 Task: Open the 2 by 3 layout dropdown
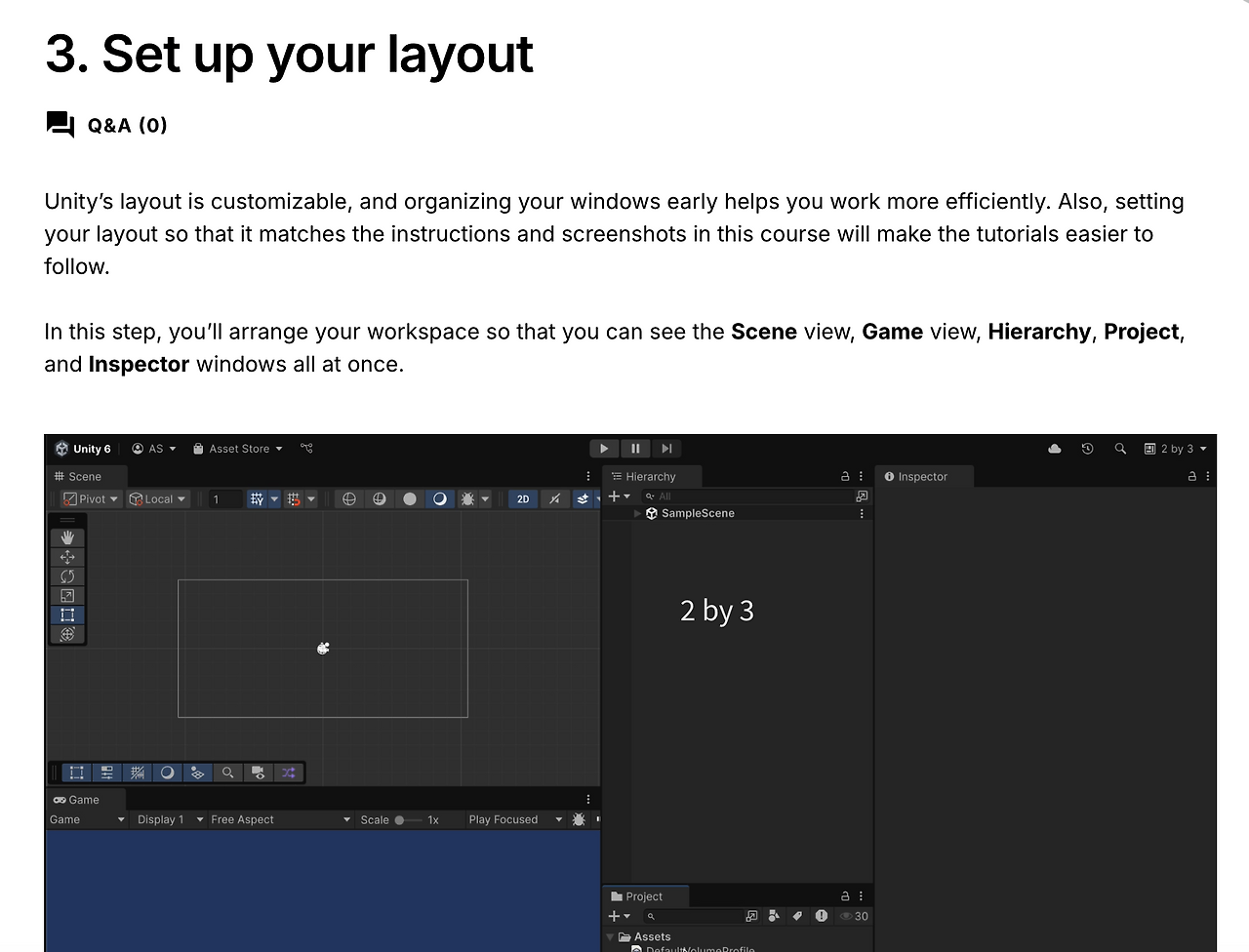(x=1176, y=449)
